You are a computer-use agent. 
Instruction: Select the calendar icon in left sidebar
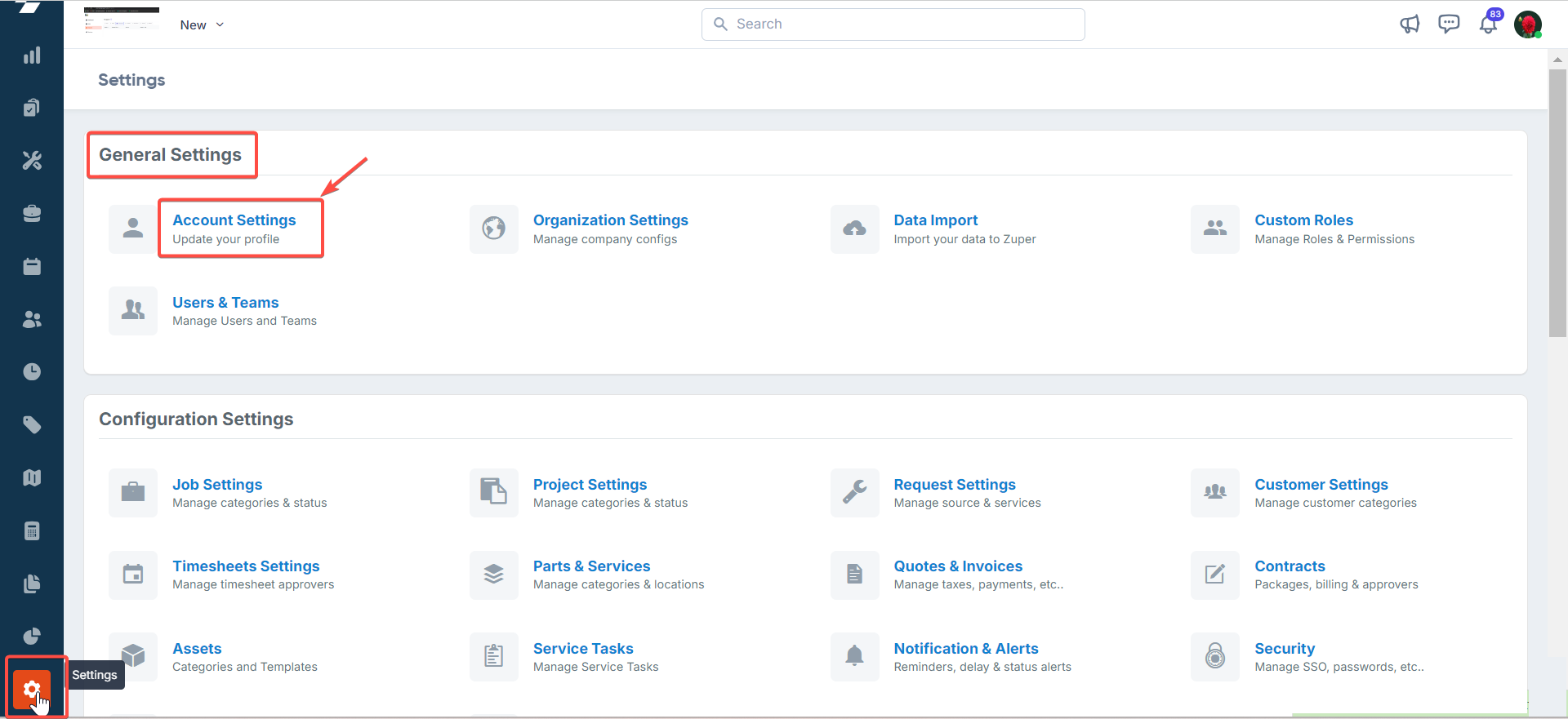point(32,267)
